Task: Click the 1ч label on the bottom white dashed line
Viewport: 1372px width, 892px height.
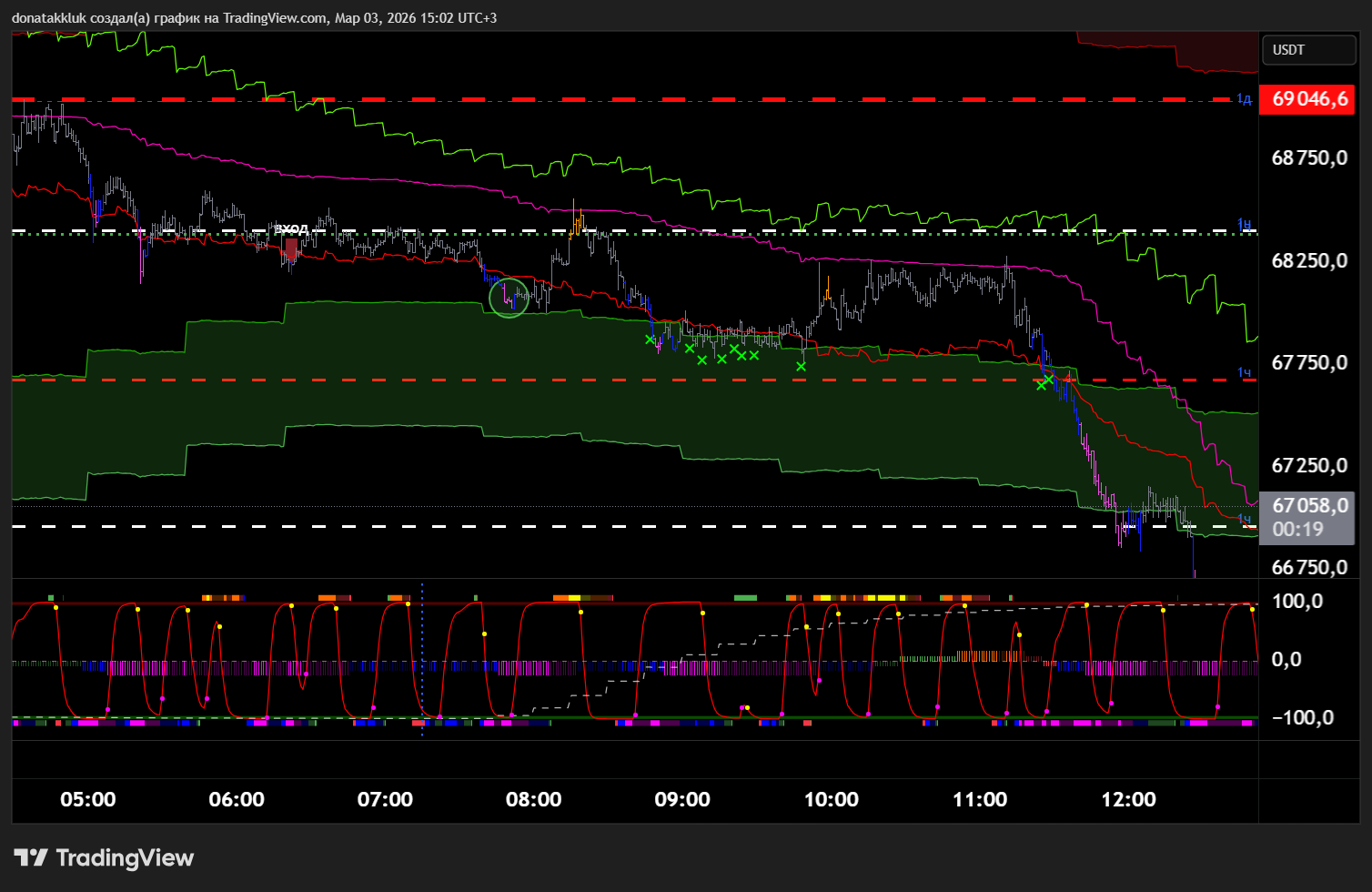Action: tap(1244, 520)
